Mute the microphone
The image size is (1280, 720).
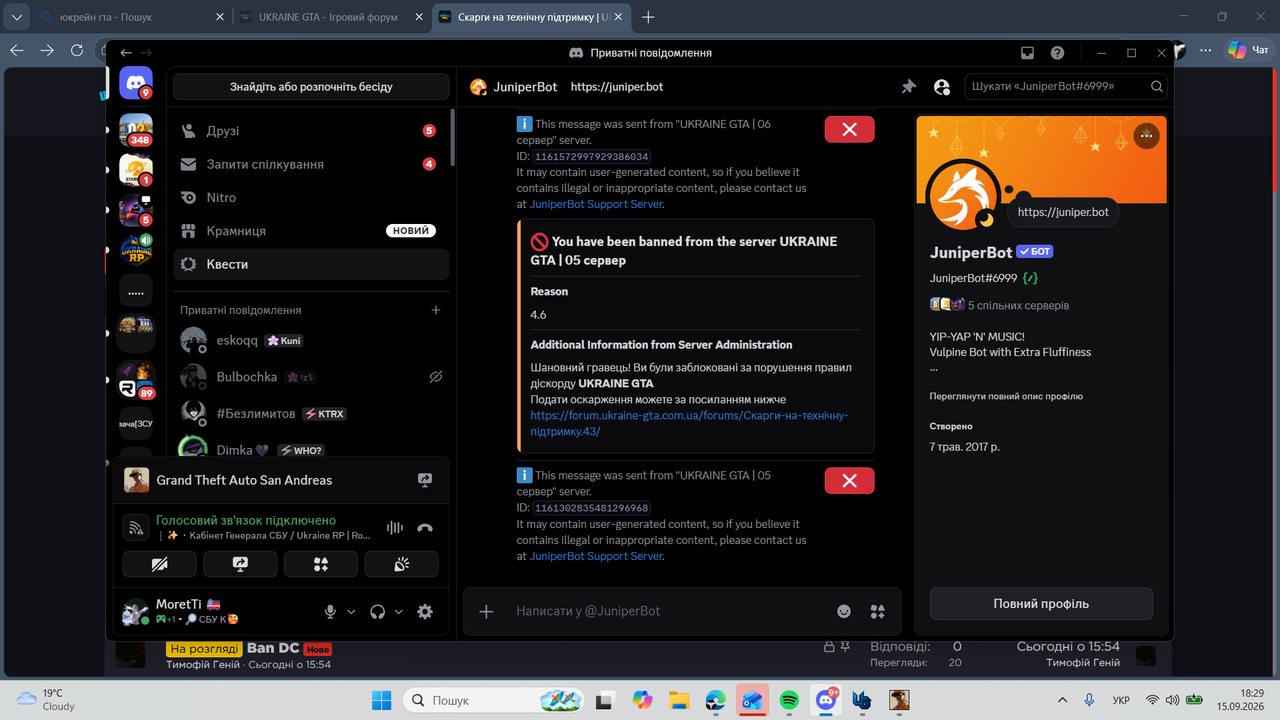coord(330,612)
